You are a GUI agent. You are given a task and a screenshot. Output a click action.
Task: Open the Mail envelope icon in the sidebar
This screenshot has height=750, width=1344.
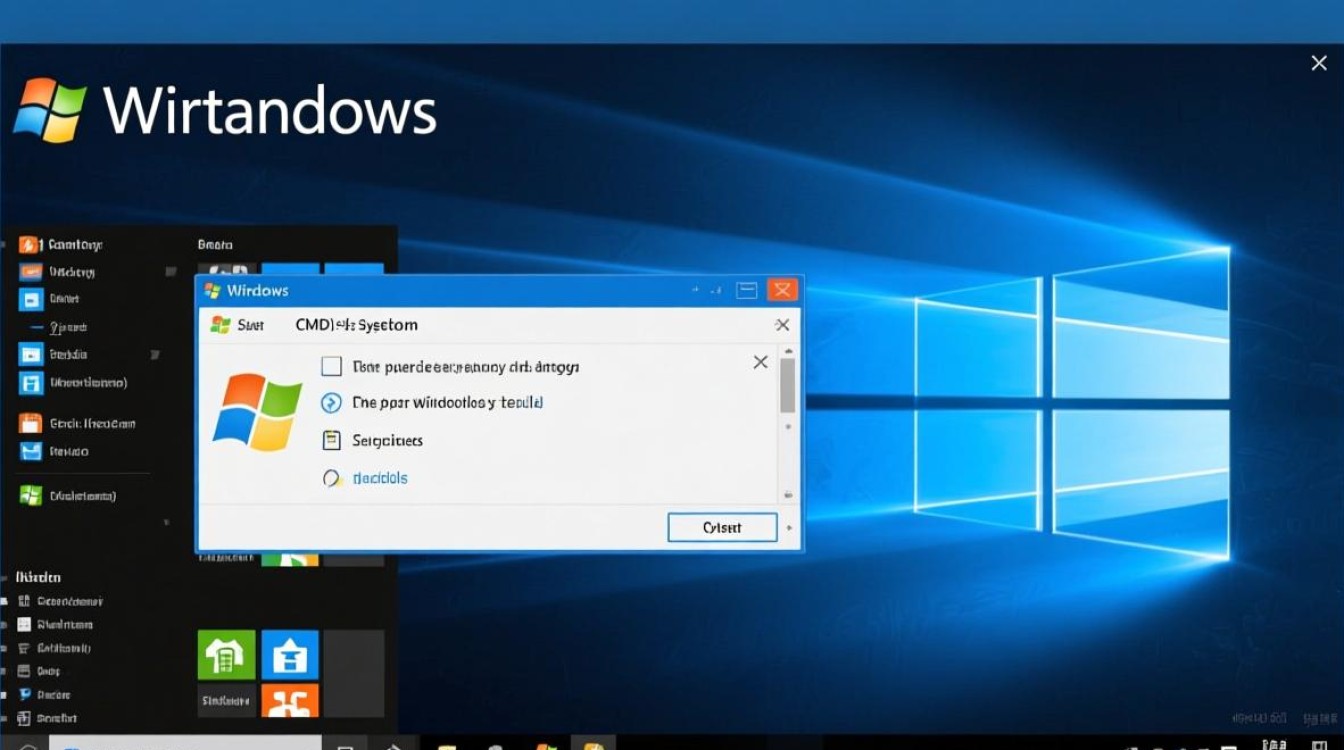click(x=30, y=451)
